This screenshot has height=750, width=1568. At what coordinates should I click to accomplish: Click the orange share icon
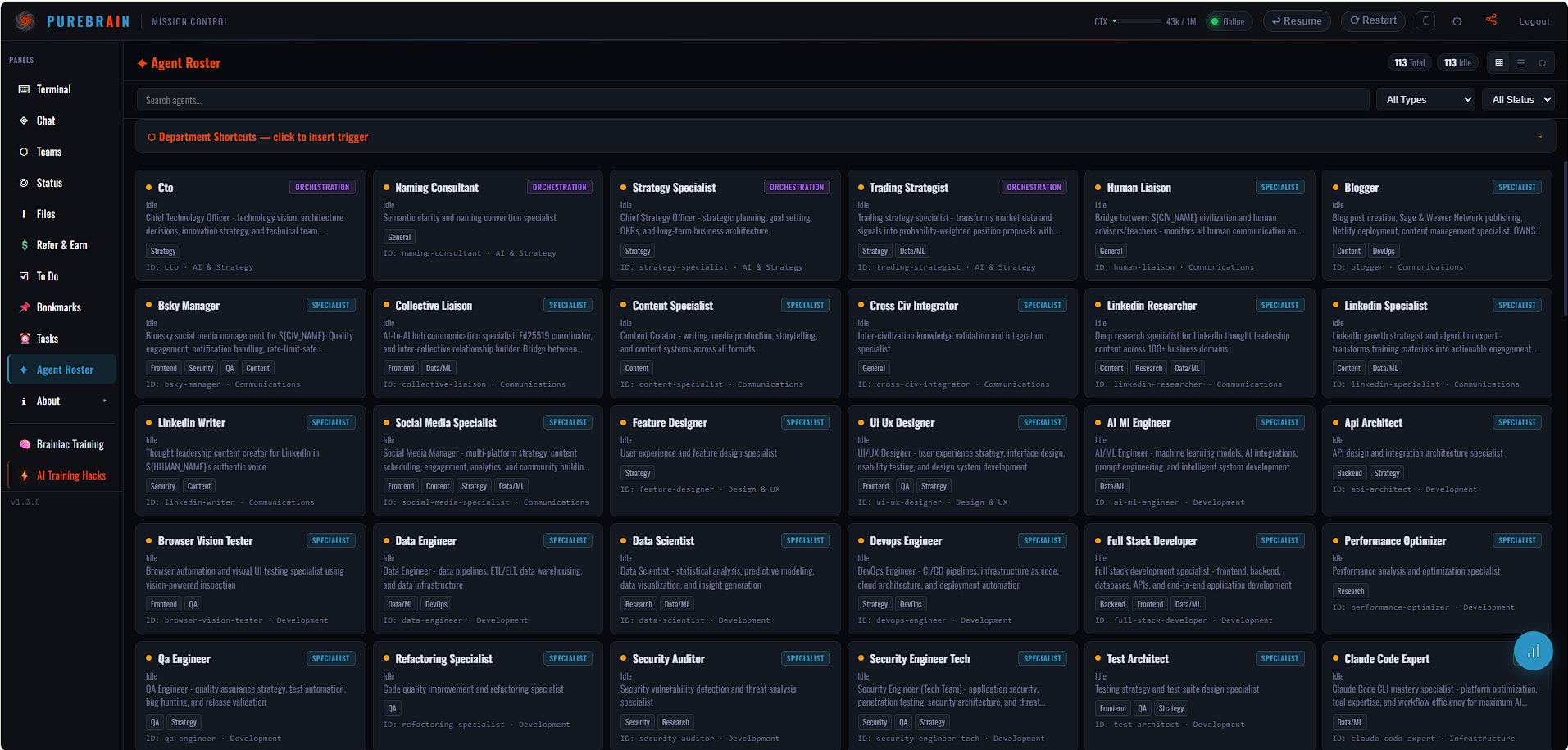click(x=1491, y=20)
